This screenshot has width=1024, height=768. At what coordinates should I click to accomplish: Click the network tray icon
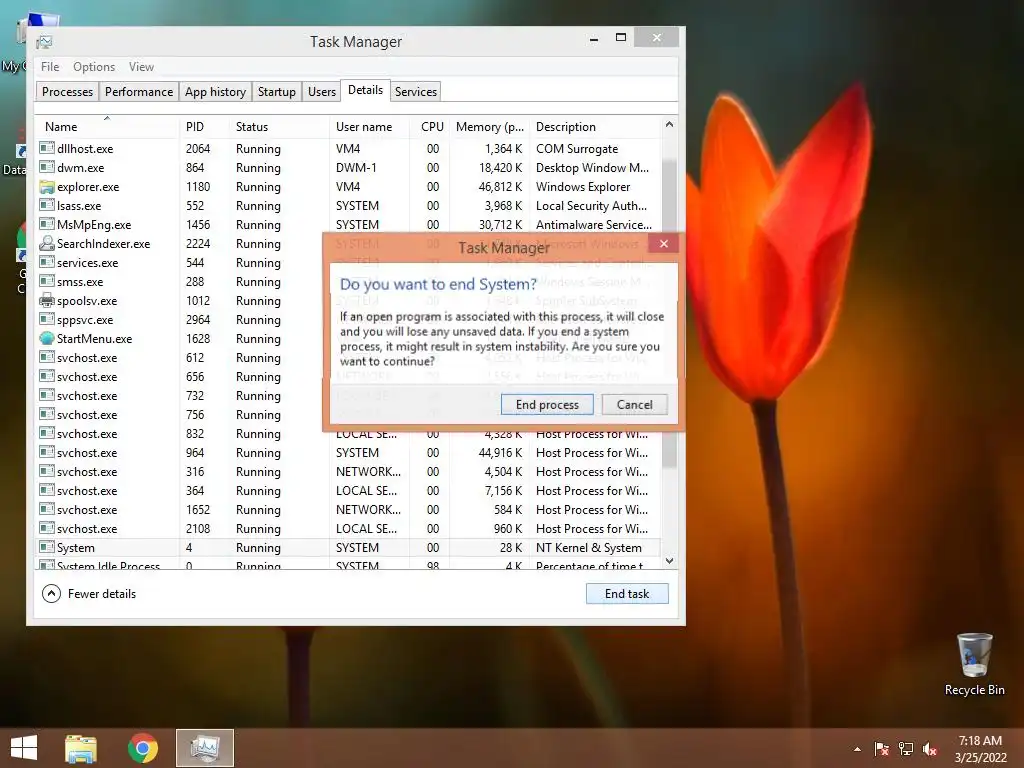coord(906,749)
